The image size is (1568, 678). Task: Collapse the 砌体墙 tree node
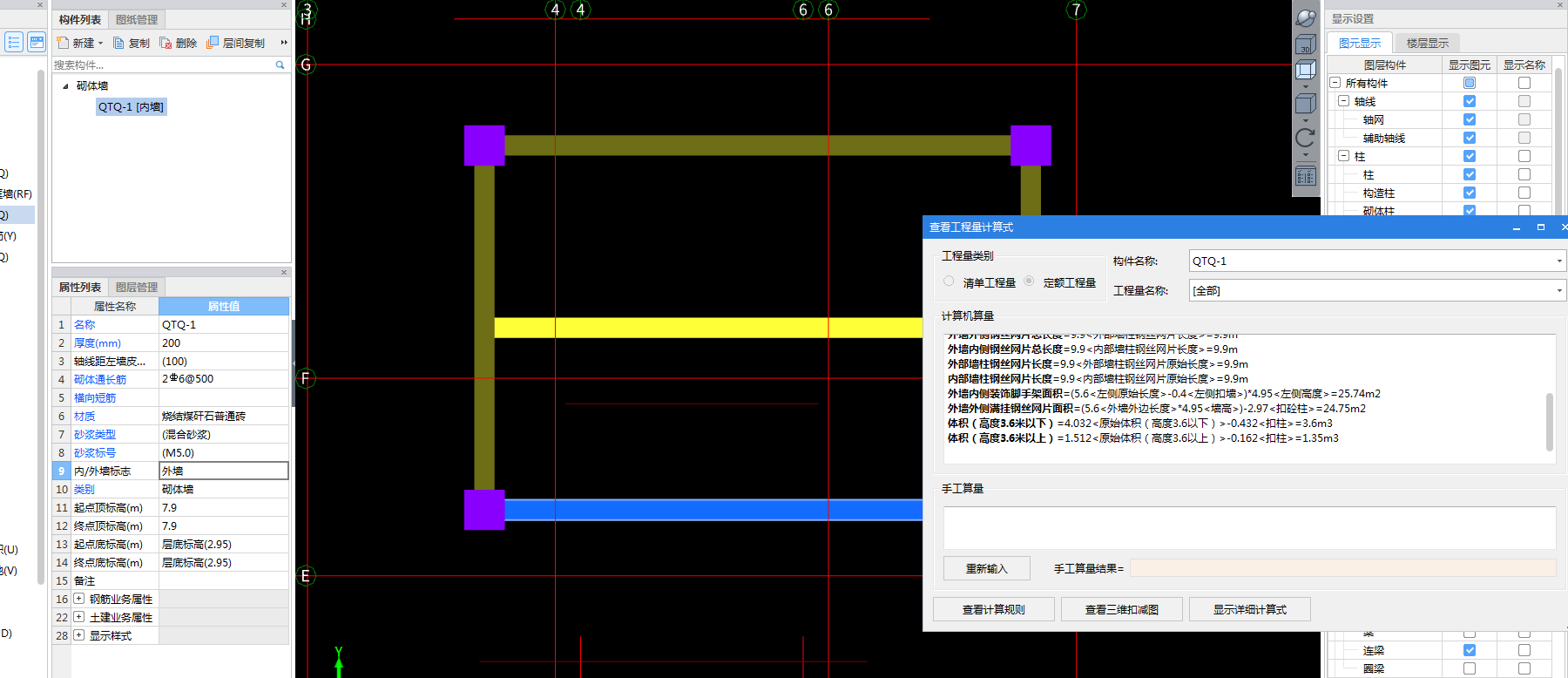click(x=65, y=86)
